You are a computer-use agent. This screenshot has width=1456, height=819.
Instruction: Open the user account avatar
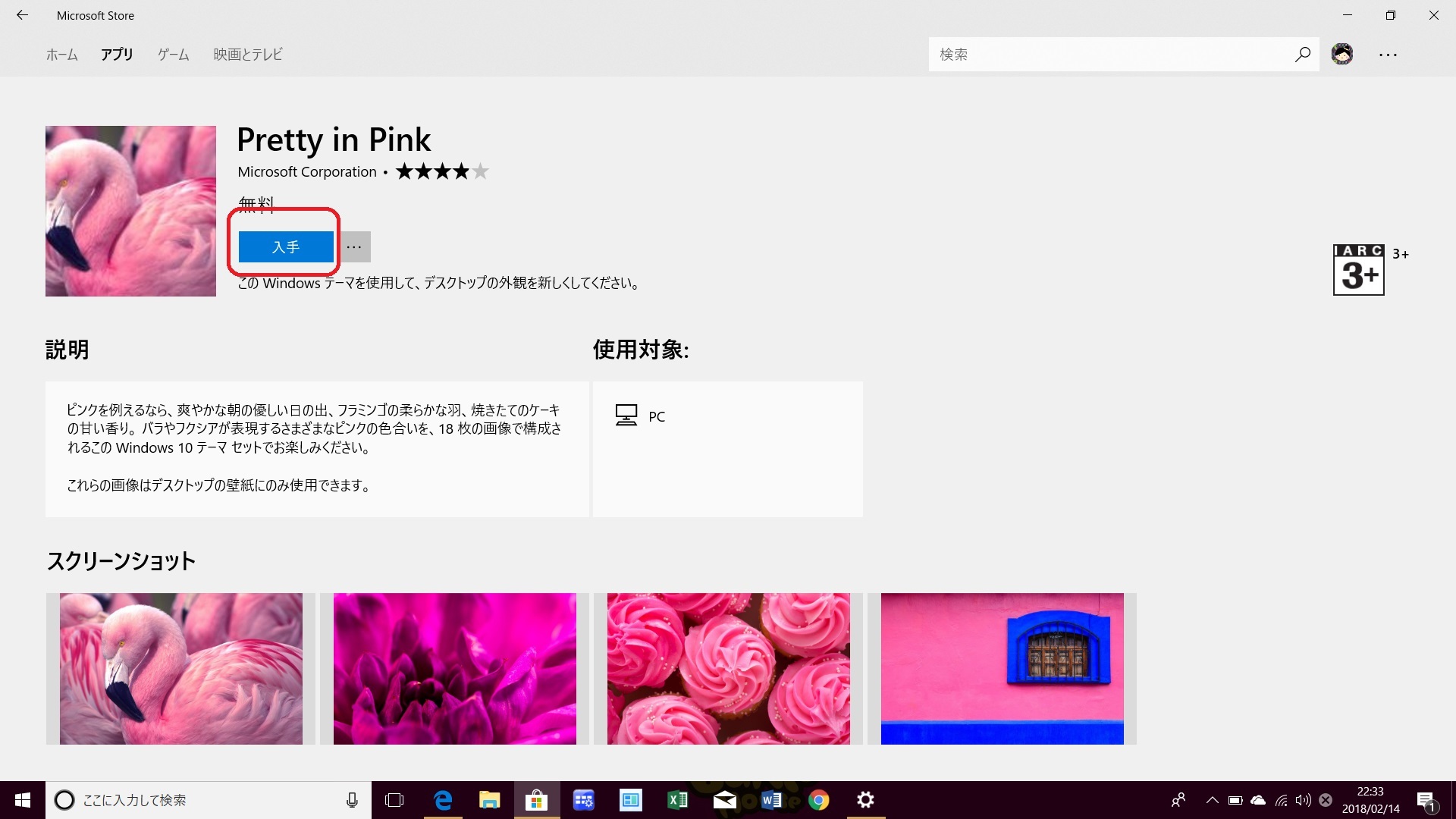(1342, 55)
